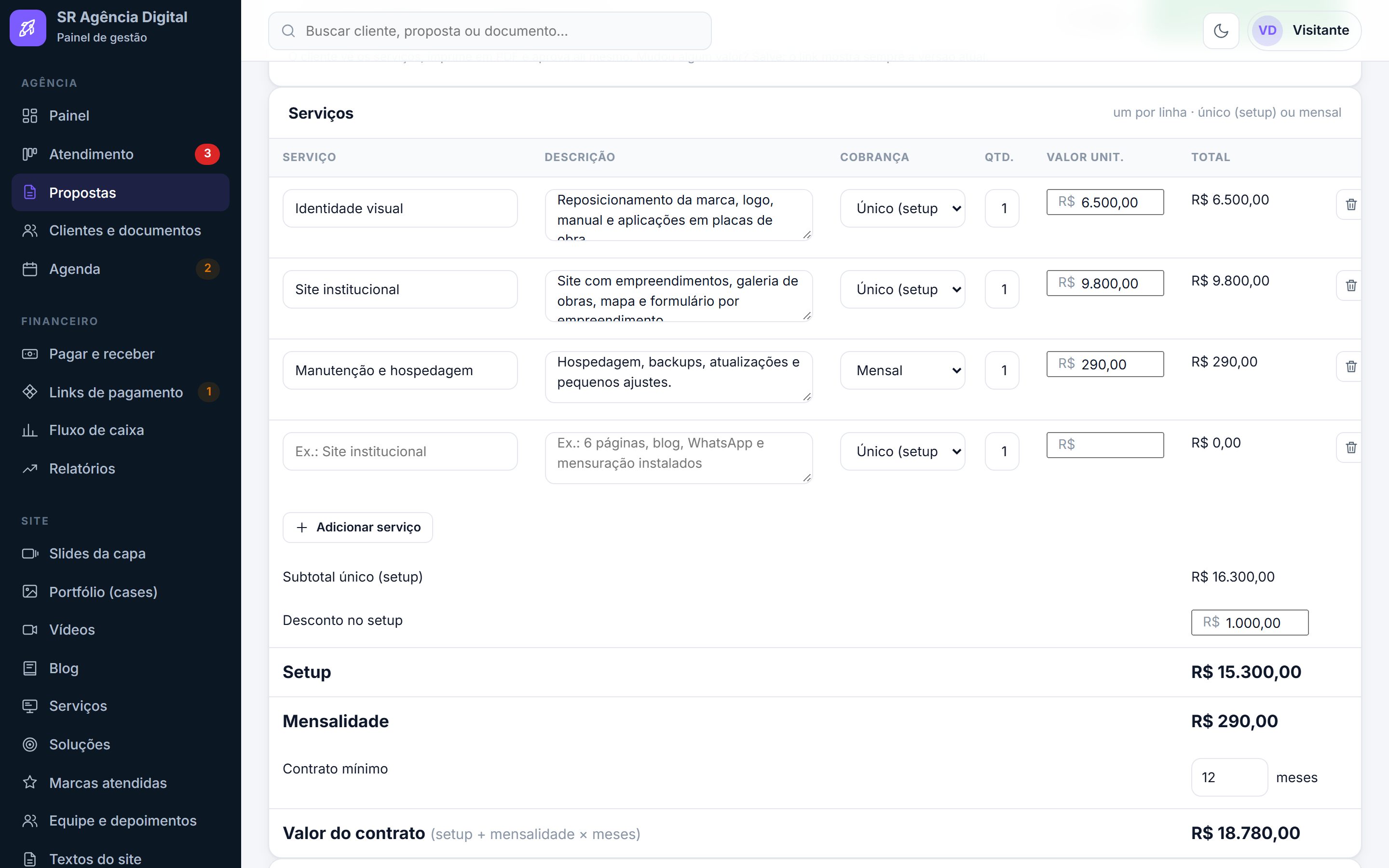Open Cobrança dropdown for Identidade visual
This screenshot has height=868, width=1389.
[903, 208]
